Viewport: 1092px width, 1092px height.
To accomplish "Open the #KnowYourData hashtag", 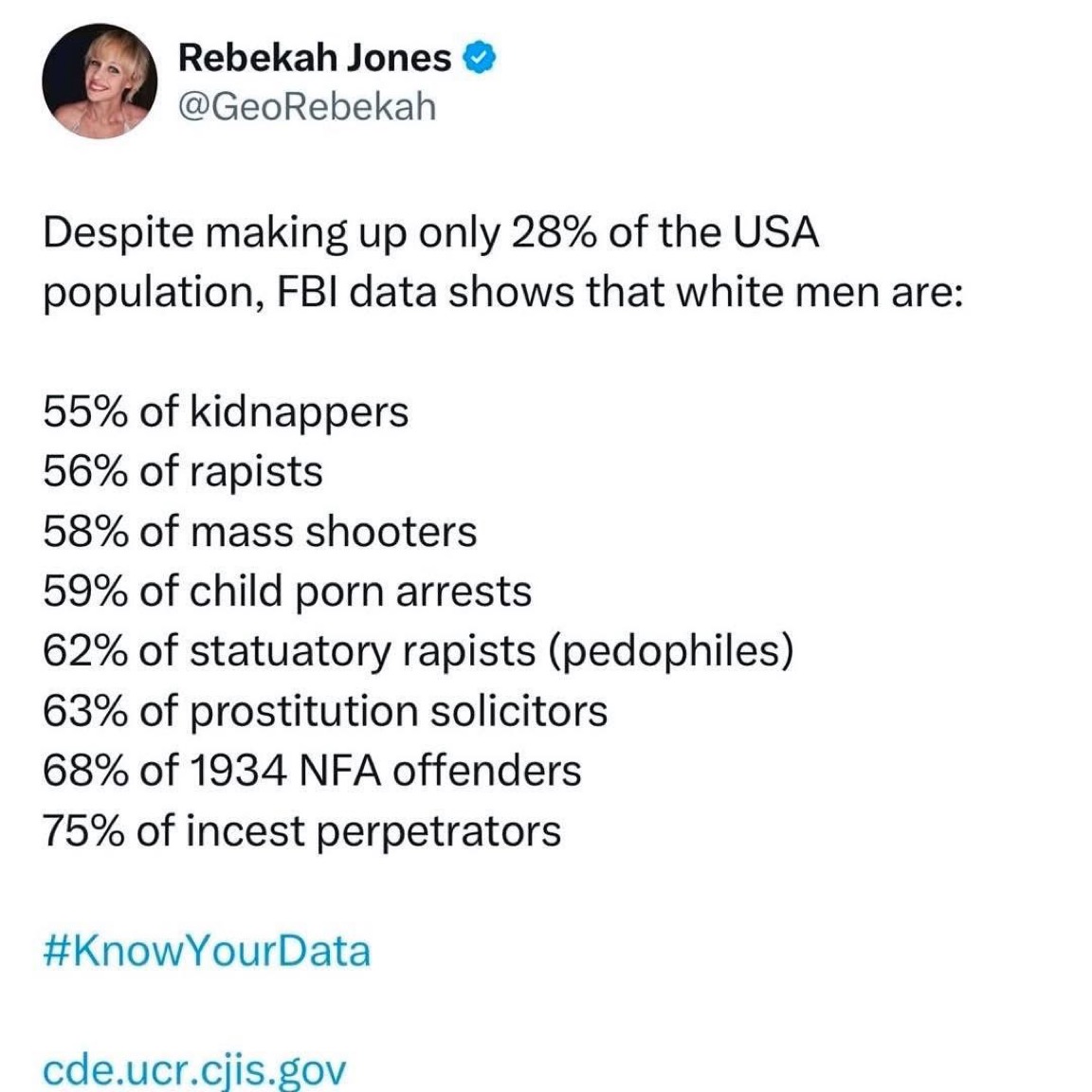I will (207, 951).
